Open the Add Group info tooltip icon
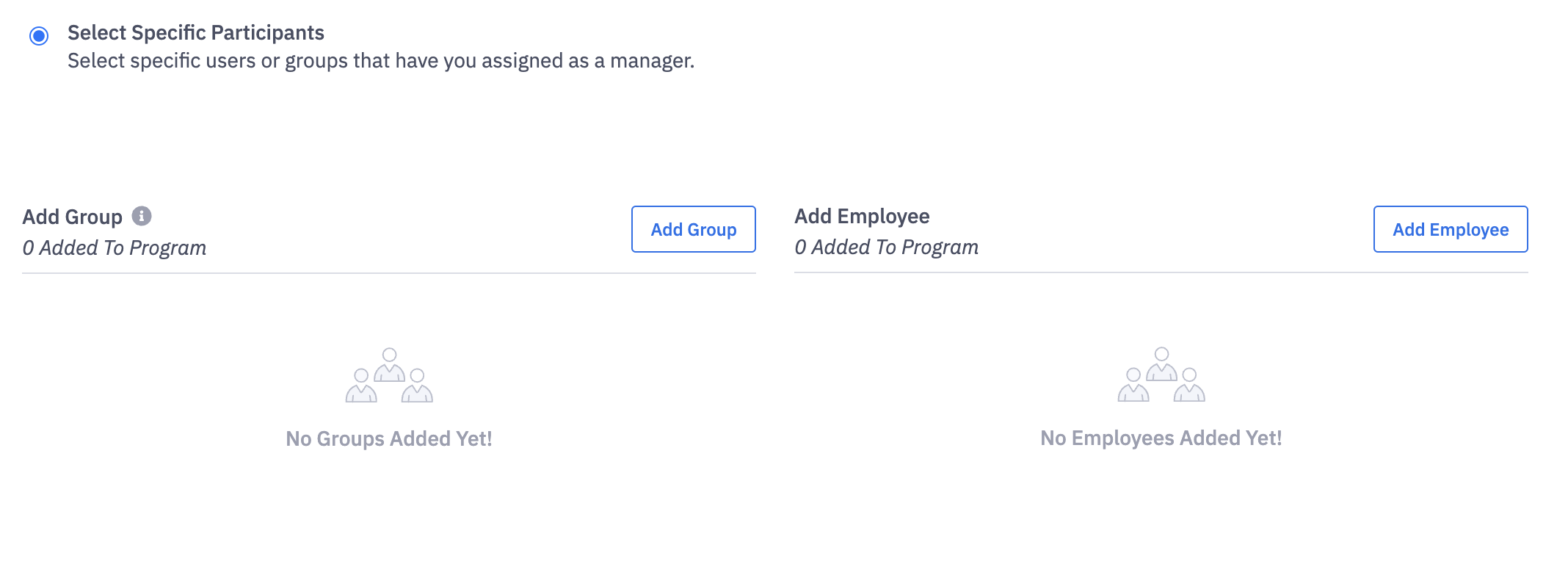Image resolution: width=1568 pixels, height=564 pixels. click(142, 216)
